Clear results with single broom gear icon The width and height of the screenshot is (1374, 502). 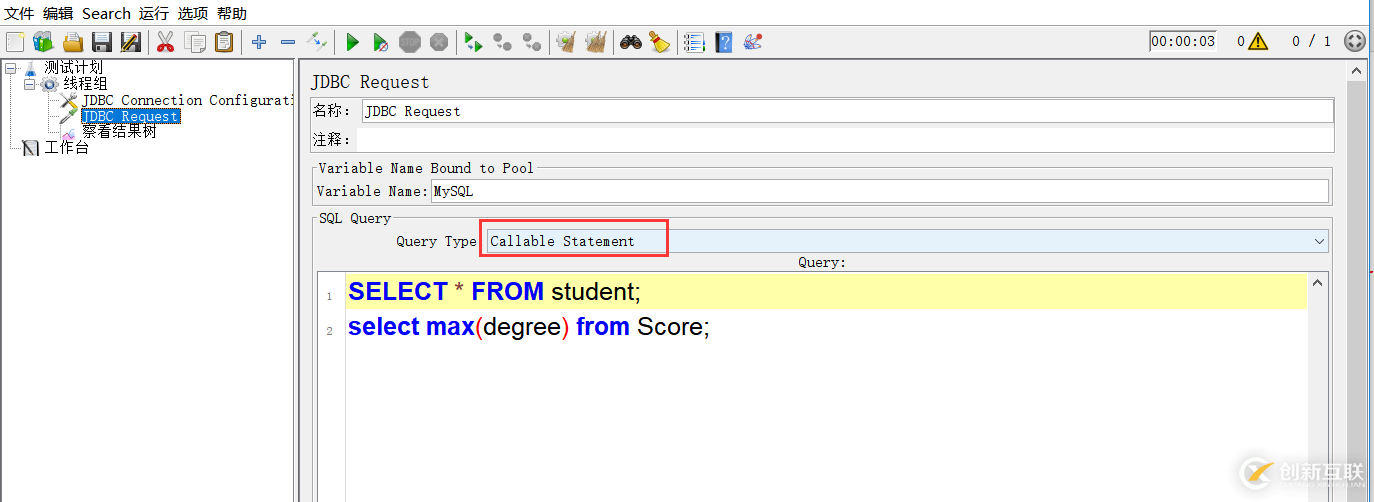click(x=567, y=42)
